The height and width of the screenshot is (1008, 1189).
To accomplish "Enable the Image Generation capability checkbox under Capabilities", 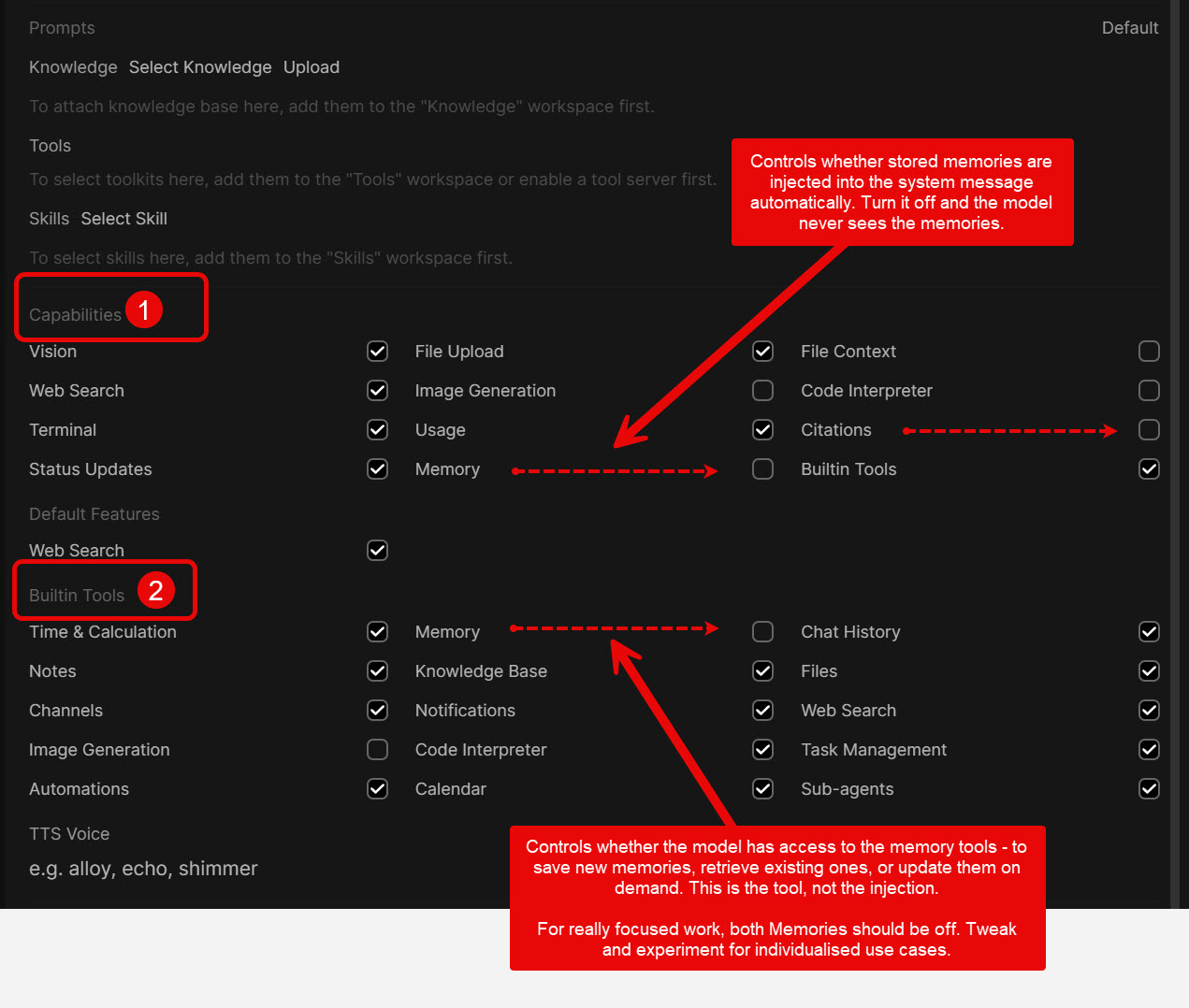I will click(763, 391).
